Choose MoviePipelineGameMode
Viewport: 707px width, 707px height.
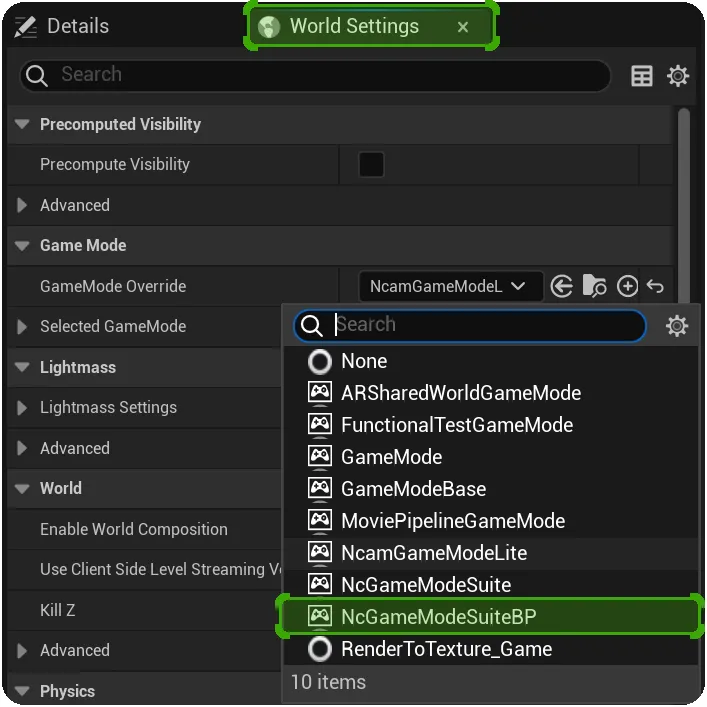[491, 521]
